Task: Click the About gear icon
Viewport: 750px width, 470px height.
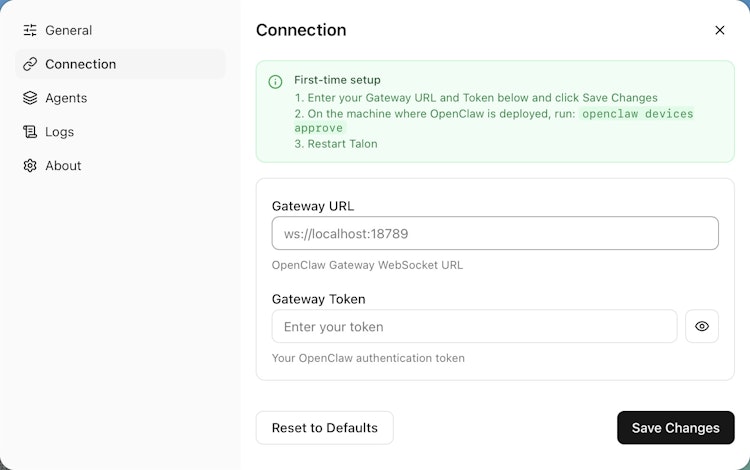Action: 30,166
